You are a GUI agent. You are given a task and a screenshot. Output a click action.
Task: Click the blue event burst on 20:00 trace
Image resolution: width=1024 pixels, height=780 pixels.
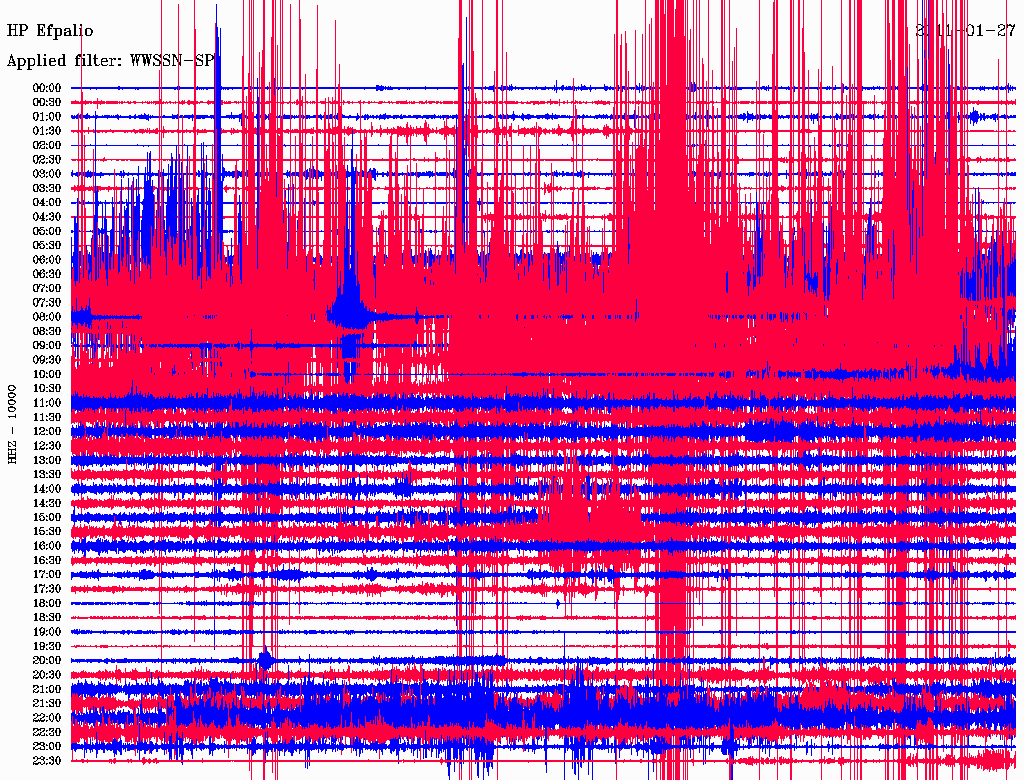[x=265, y=660]
